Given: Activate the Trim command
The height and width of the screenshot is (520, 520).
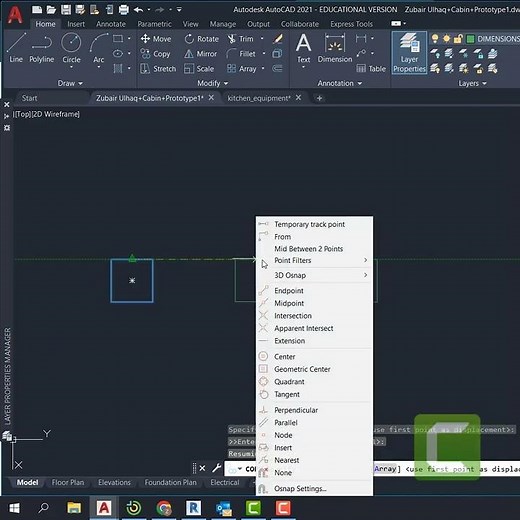Looking at the screenshot, I should pyautogui.click(x=240, y=39).
